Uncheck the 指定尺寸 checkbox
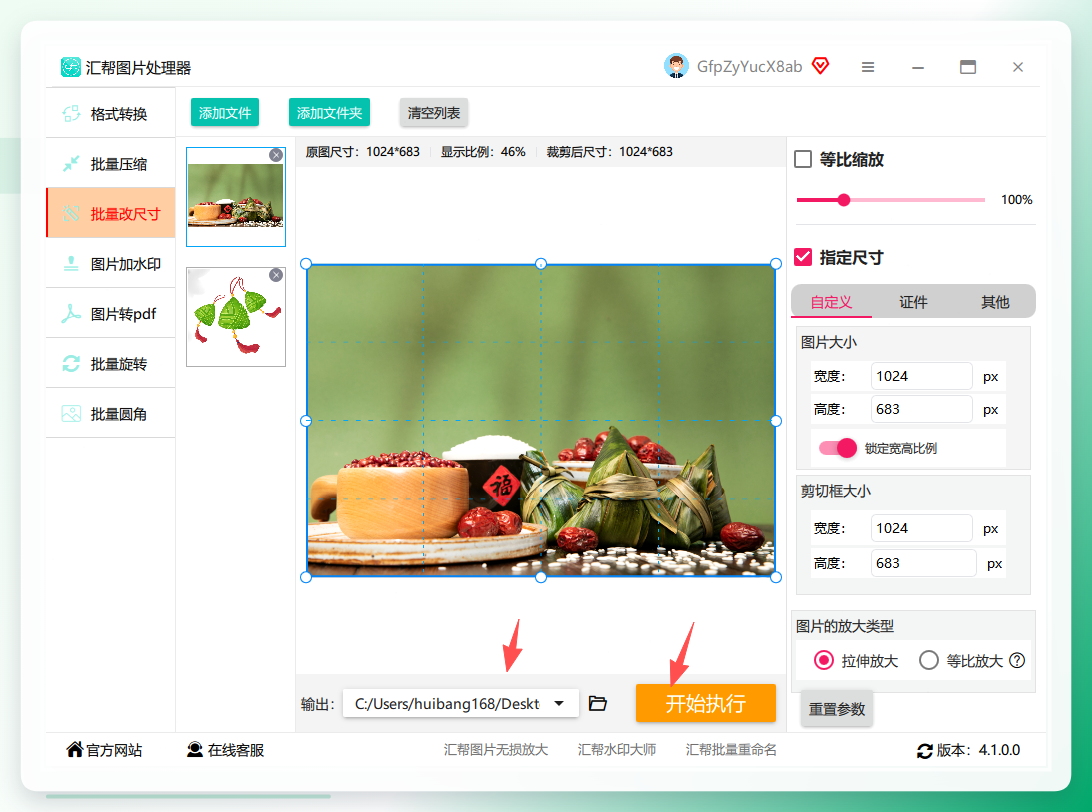1092x812 pixels. (x=803, y=257)
